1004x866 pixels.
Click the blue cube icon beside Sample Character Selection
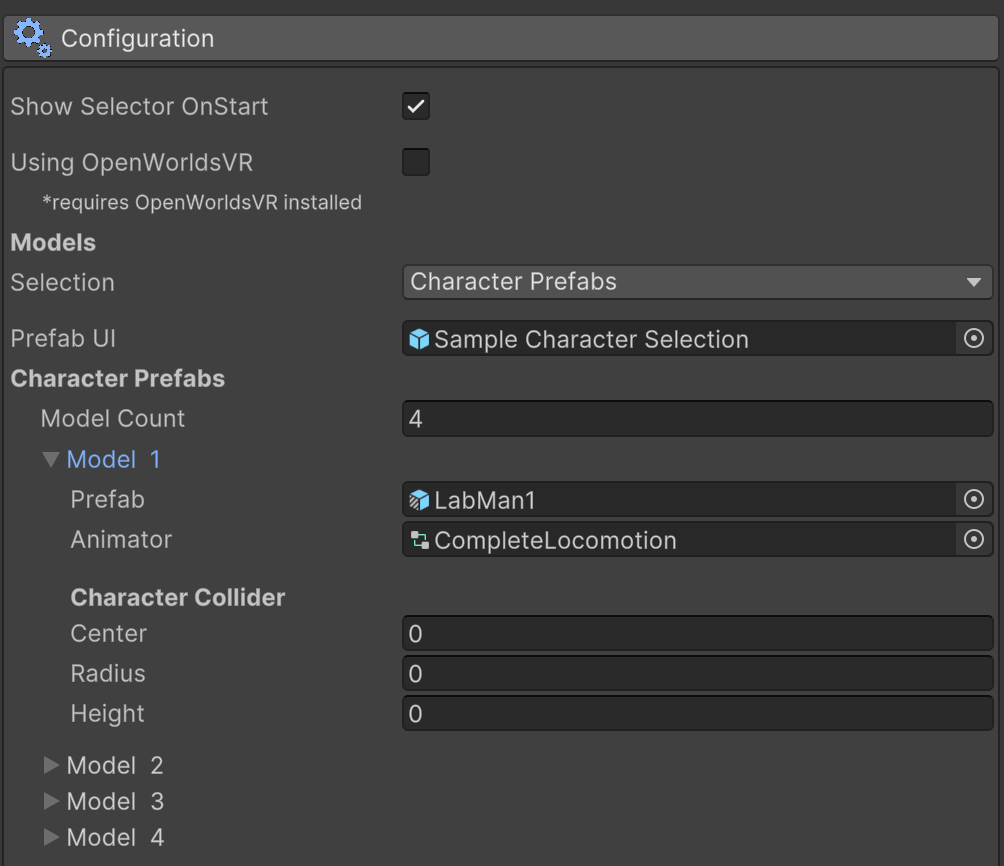pyautogui.click(x=420, y=339)
